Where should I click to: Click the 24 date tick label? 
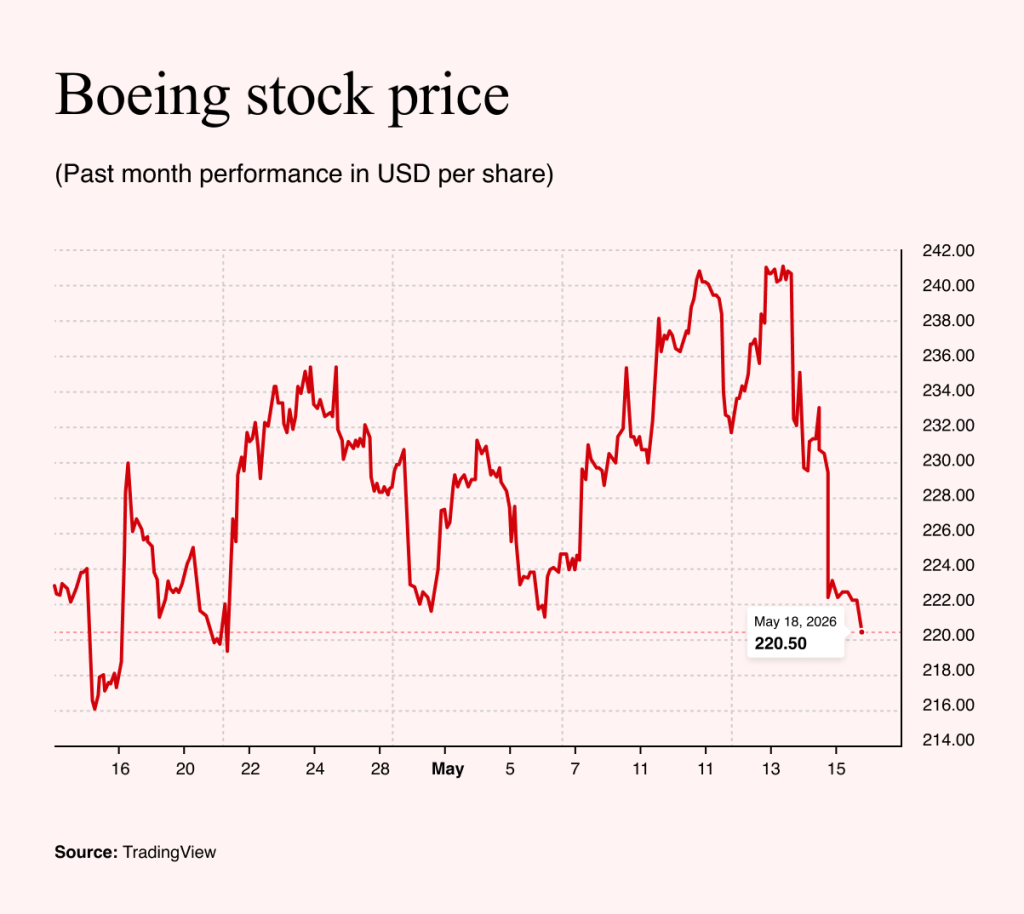point(315,769)
